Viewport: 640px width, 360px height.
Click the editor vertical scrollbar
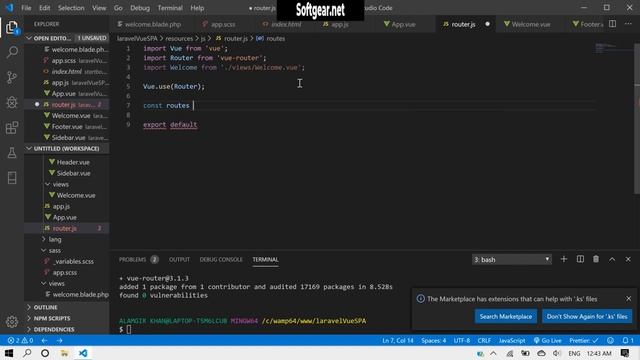(x=637, y=118)
